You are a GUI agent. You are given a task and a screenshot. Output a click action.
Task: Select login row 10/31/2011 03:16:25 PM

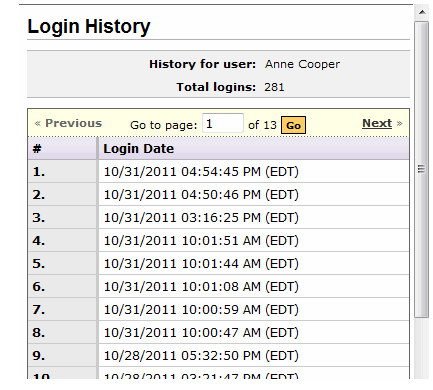219,218
